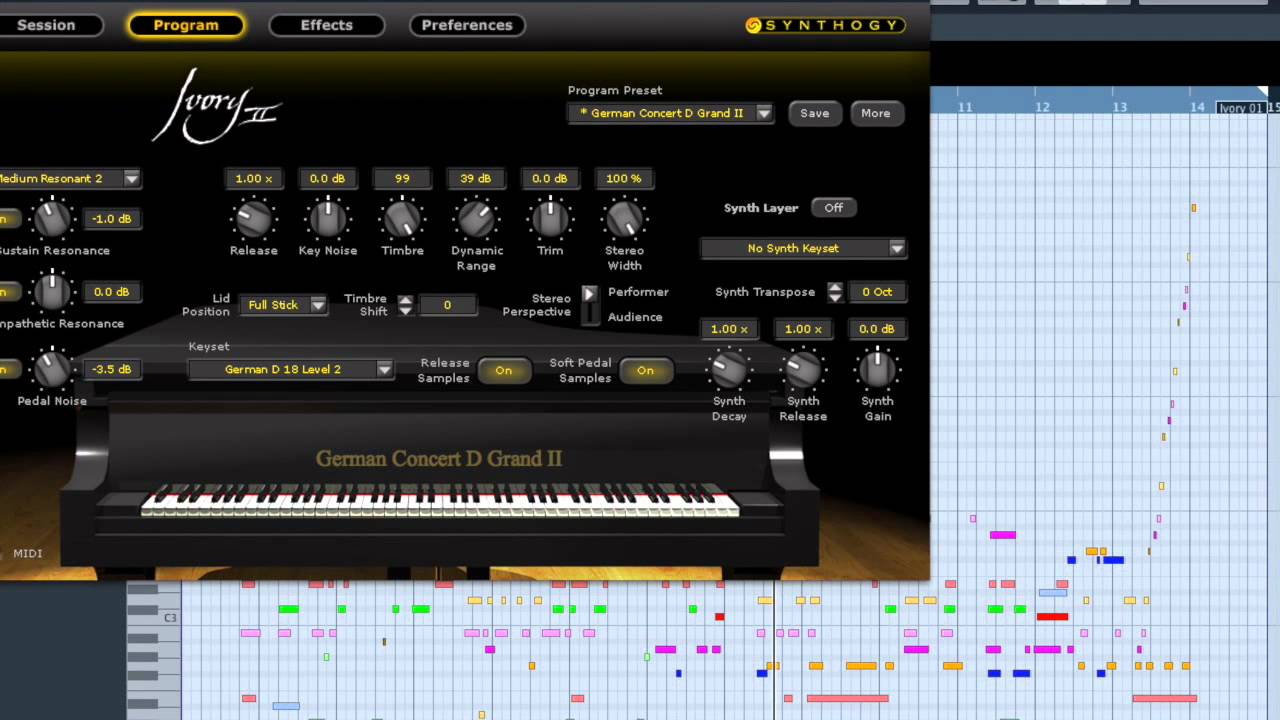The height and width of the screenshot is (720, 1280).
Task: Click the Trim 0.0 dB value field
Action: click(549, 178)
